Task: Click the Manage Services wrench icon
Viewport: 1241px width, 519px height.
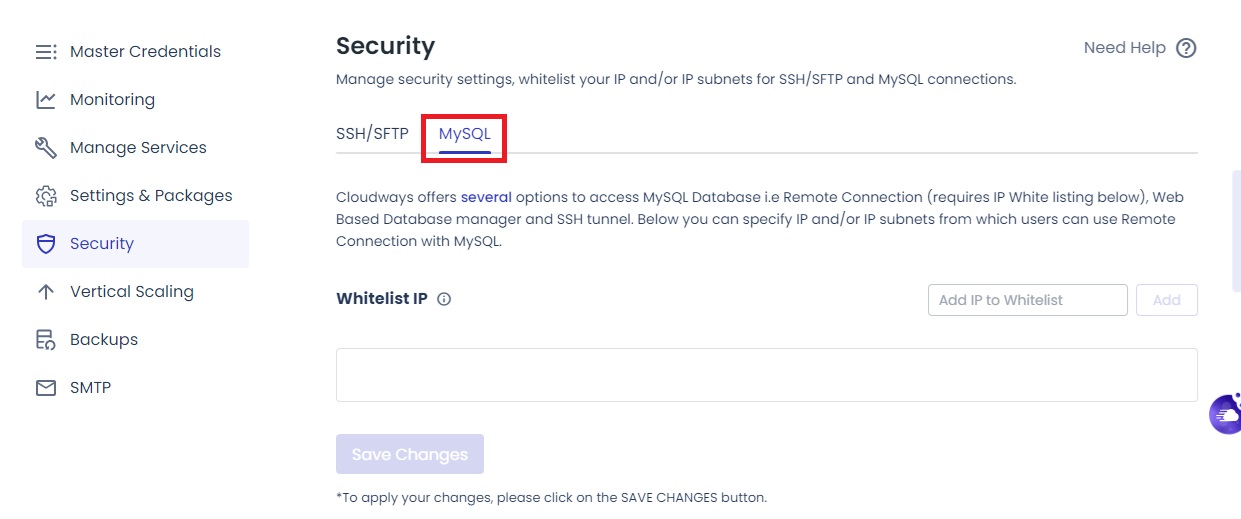Action: [46, 148]
